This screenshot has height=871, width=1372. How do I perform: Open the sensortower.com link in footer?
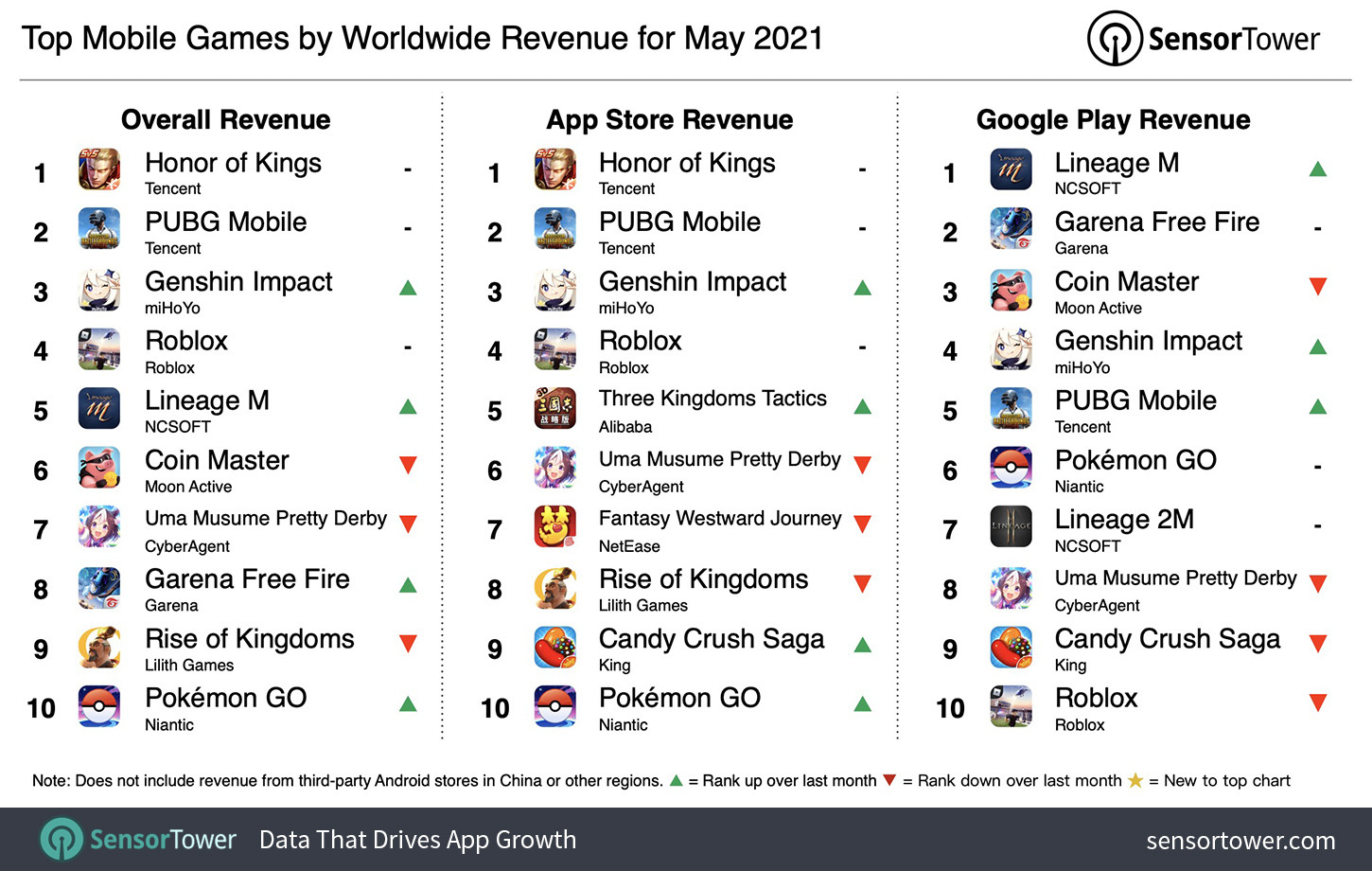[1240, 841]
